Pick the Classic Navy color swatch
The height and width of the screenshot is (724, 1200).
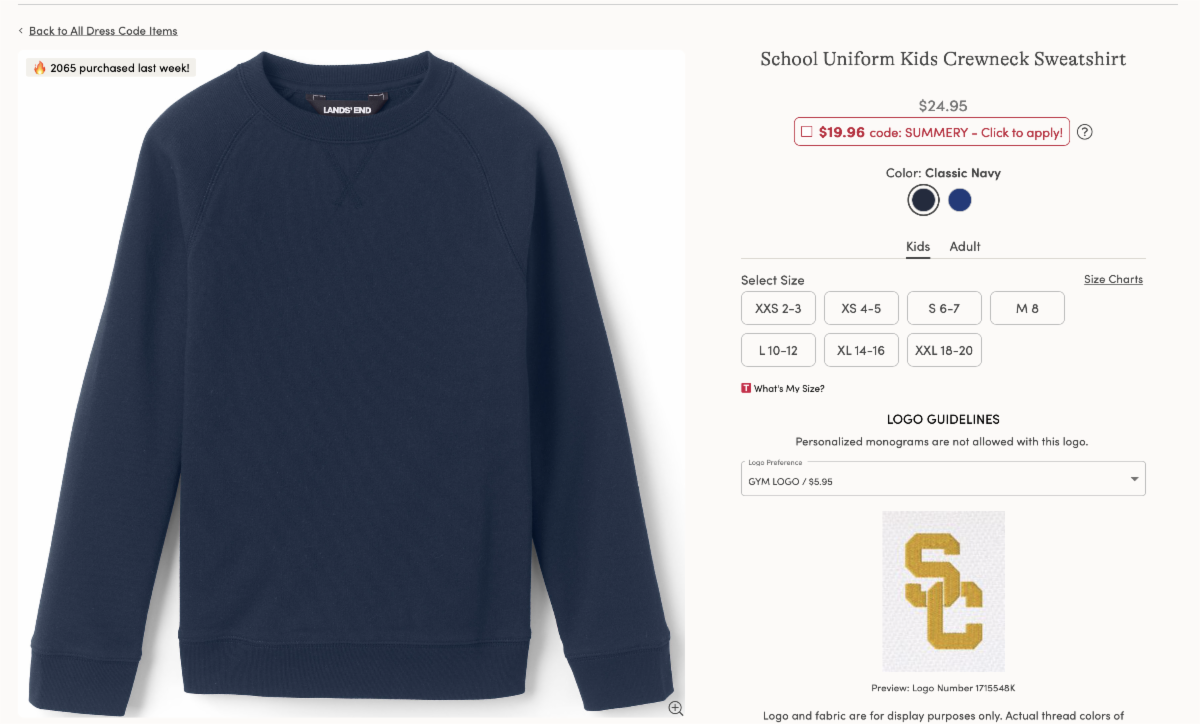click(923, 200)
